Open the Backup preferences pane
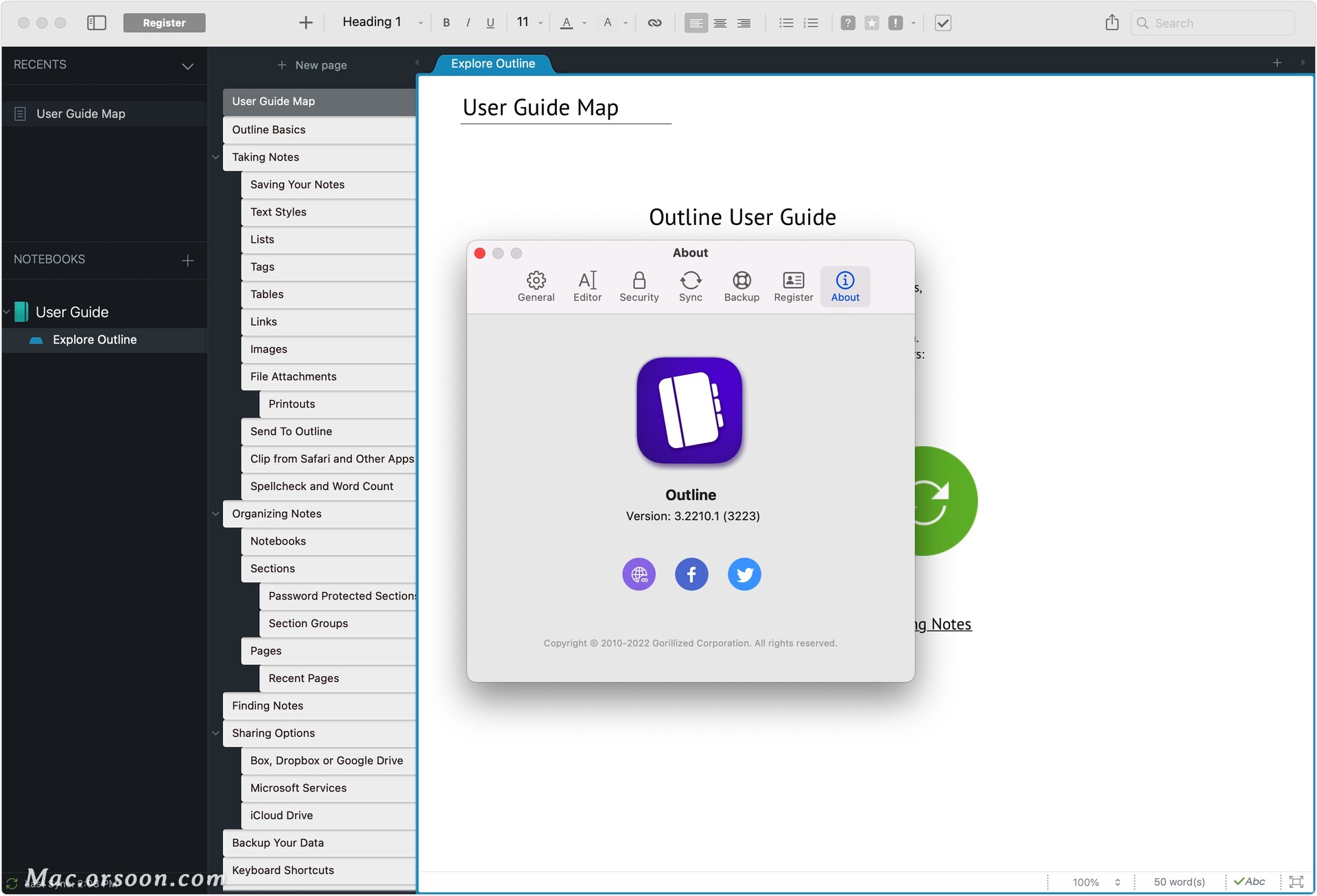The image size is (1317, 896). click(741, 285)
